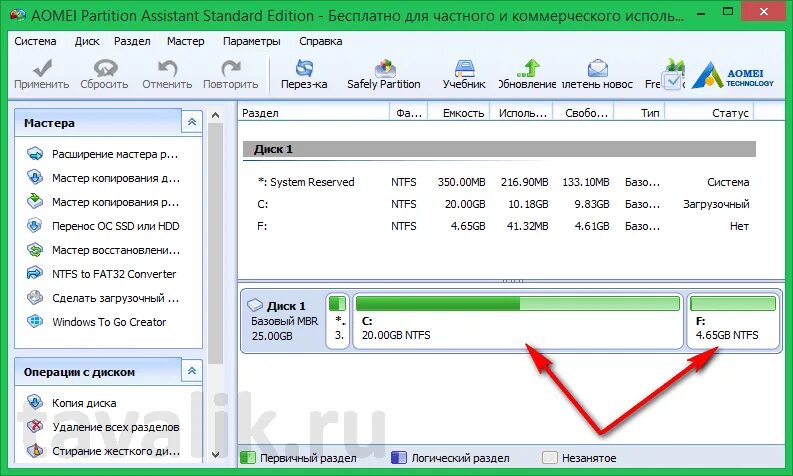793x476 pixels.
Task: Click the 4.61GB free space cell
Action: click(592, 226)
